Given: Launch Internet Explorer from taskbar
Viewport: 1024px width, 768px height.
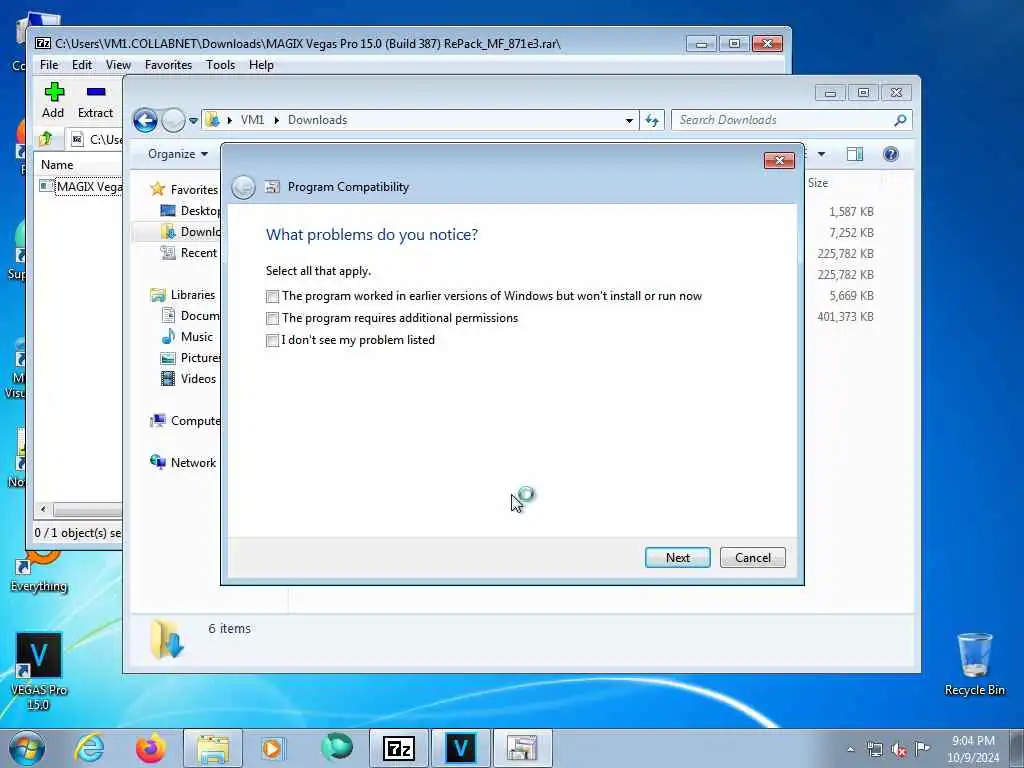Looking at the screenshot, I should coord(89,748).
